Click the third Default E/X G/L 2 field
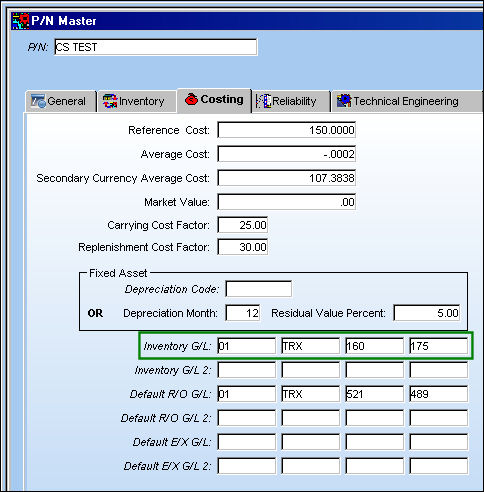The image size is (484, 492). click(375, 466)
